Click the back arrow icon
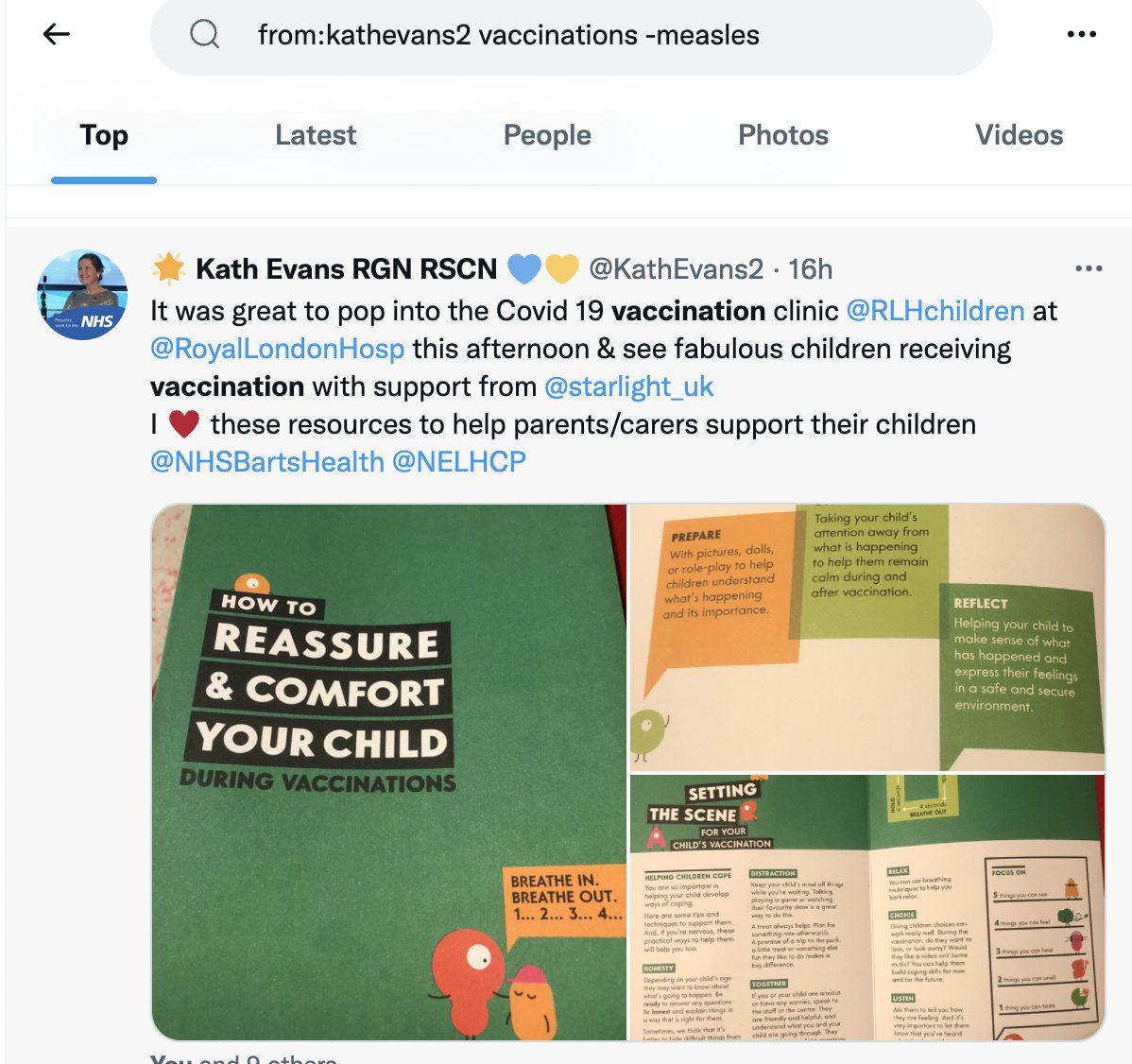 pos(57,34)
